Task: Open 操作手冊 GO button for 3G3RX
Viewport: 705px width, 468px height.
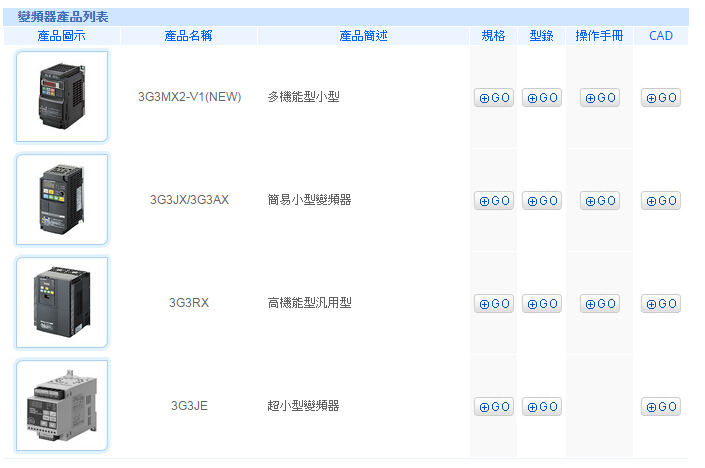Action: tap(600, 303)
